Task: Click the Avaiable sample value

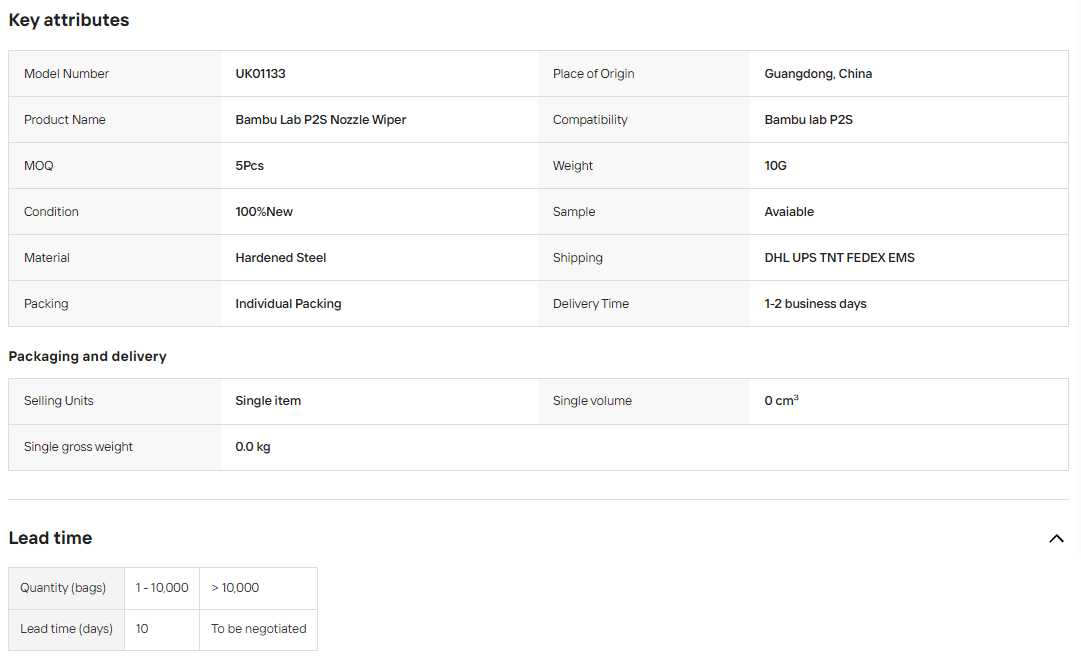Action: tap(789, 212)
